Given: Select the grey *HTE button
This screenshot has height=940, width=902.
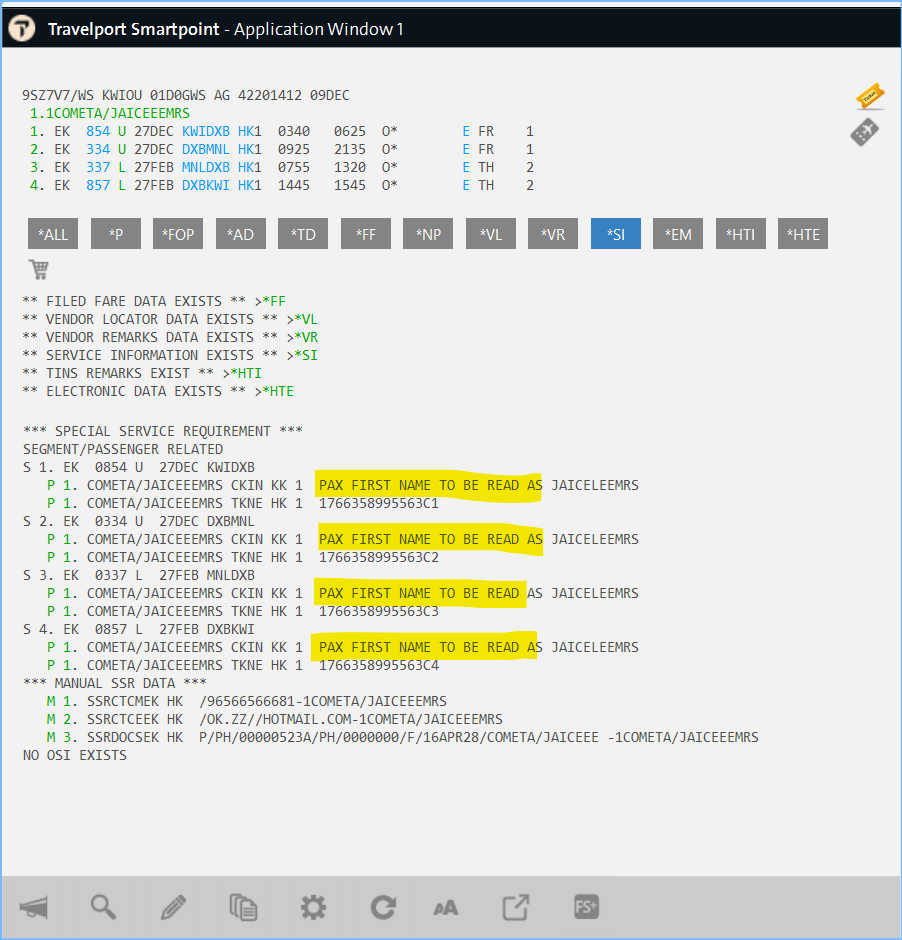Looking at the screenshot, I should click(x=803, y=234).
